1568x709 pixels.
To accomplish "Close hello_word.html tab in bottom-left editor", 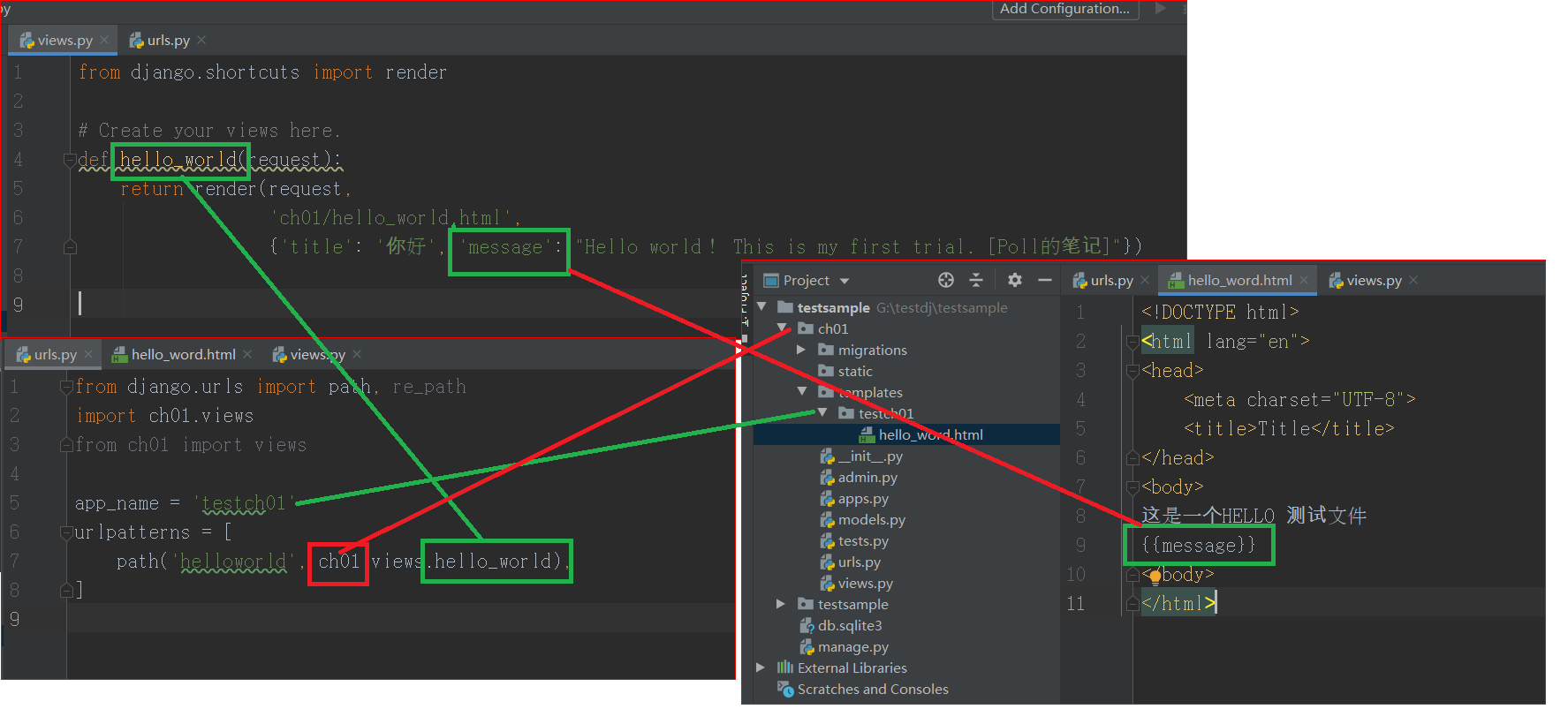I will [x=247, y=354].
